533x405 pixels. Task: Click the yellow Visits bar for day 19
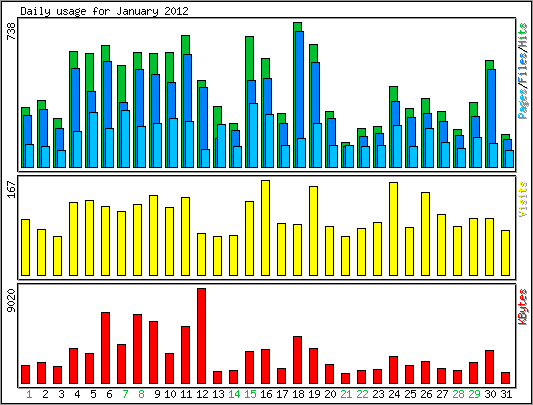coord(313,231)
